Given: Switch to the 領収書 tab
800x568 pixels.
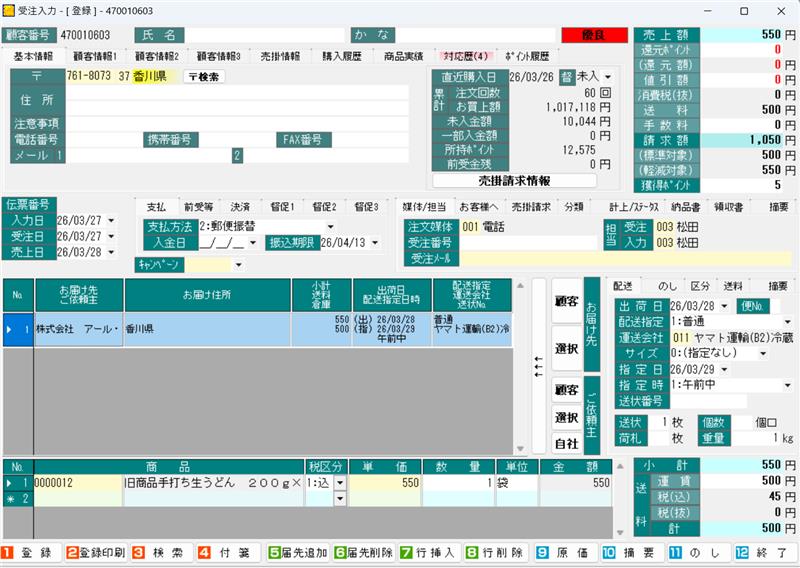Looking at the screenshot, I should [729, 207].
